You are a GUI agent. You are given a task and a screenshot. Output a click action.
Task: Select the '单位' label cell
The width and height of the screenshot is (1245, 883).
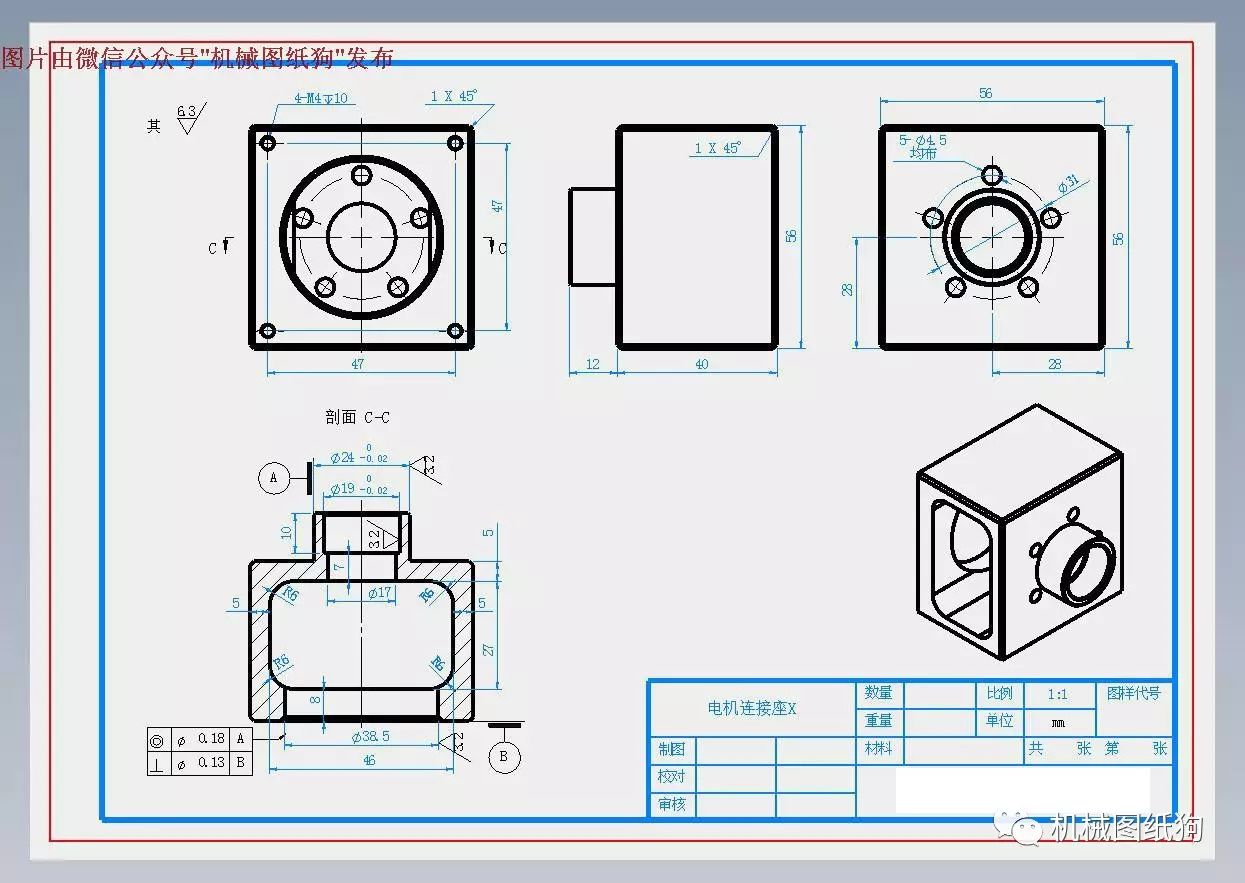point(1000,721)
